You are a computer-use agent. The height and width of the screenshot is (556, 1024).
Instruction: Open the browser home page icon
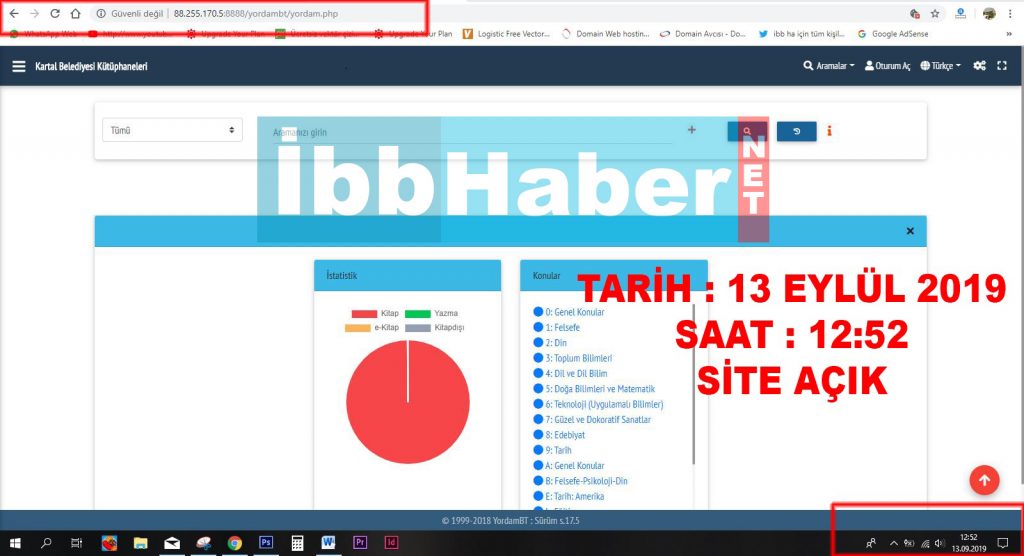point(75,13)
